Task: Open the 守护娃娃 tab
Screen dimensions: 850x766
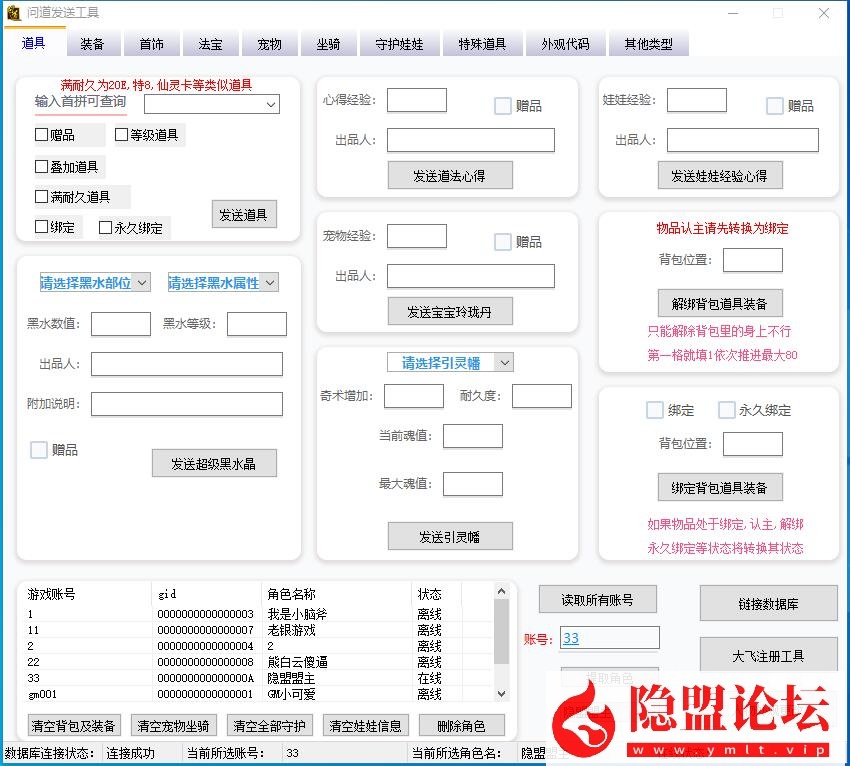Action: pyautogui.click(x=399, y=45)
